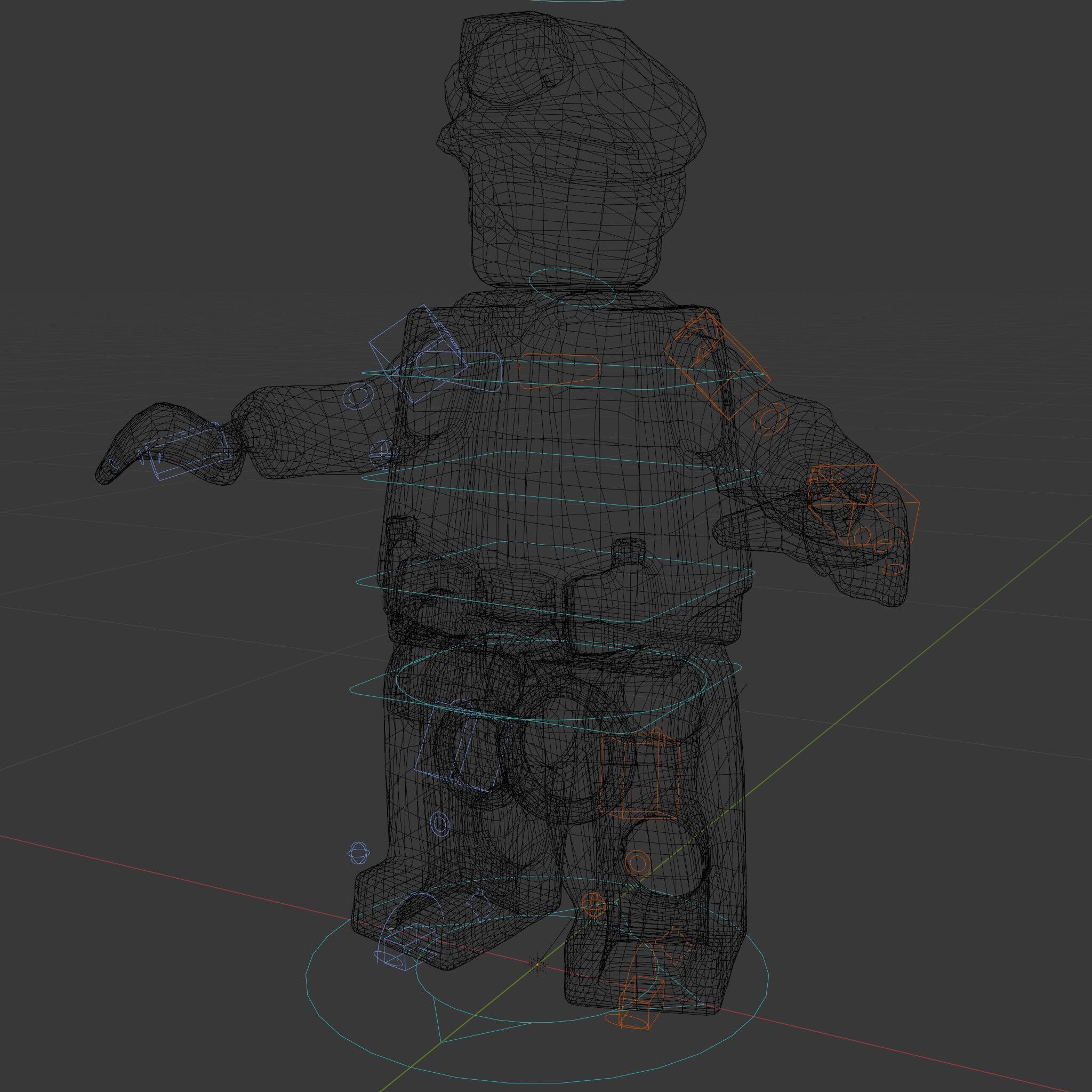Select the blue box hand control

(x=189, y=451)
